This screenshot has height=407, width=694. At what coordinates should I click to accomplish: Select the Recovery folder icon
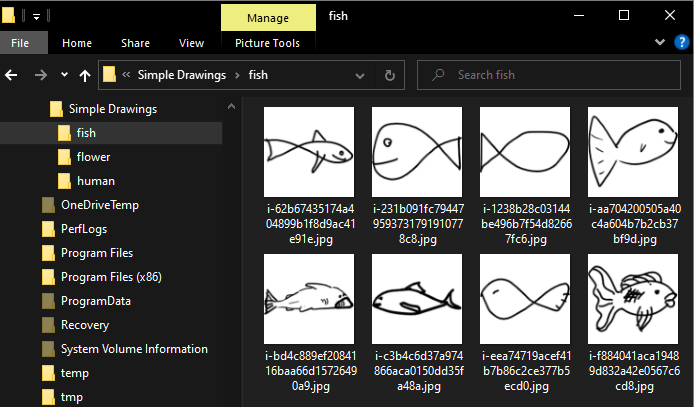(x=48, y=325)
